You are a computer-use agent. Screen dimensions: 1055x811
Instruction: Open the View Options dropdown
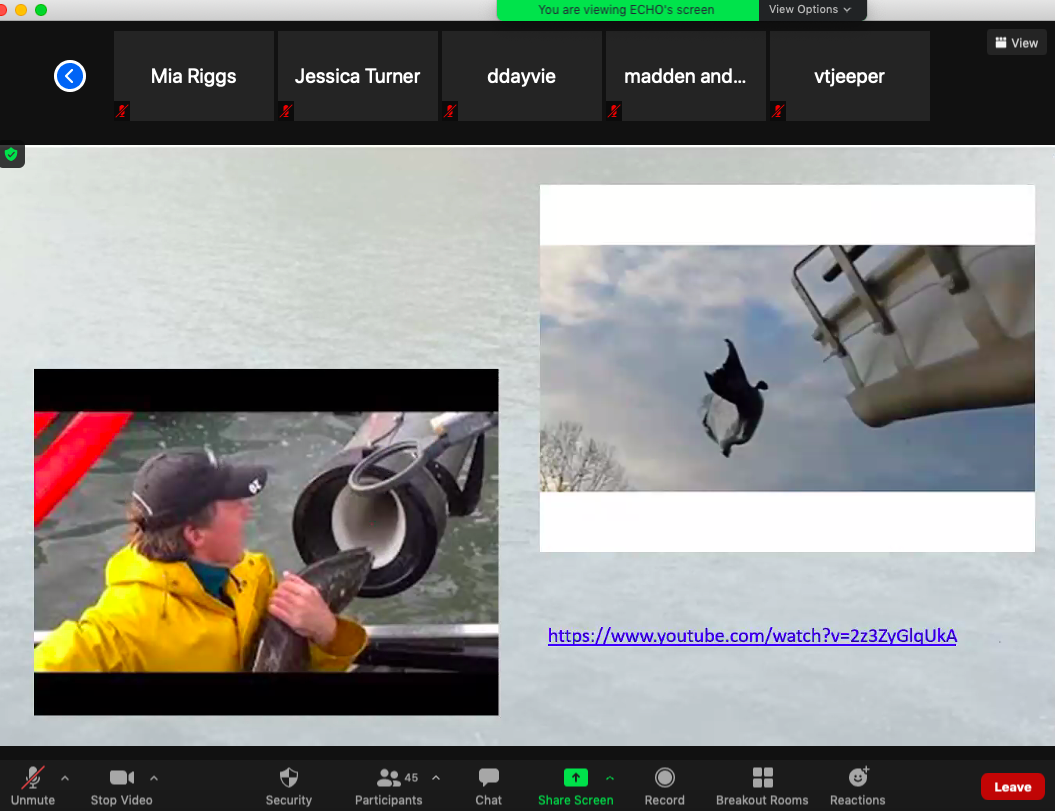pos(810,10)
